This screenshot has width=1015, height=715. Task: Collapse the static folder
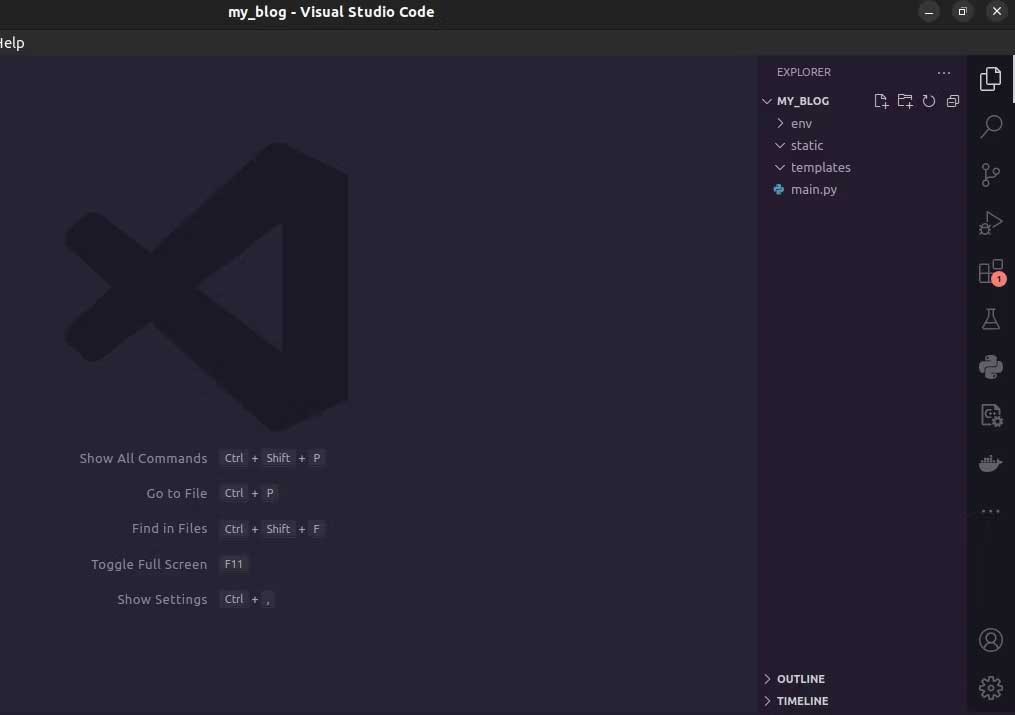[x=806, y=145]
